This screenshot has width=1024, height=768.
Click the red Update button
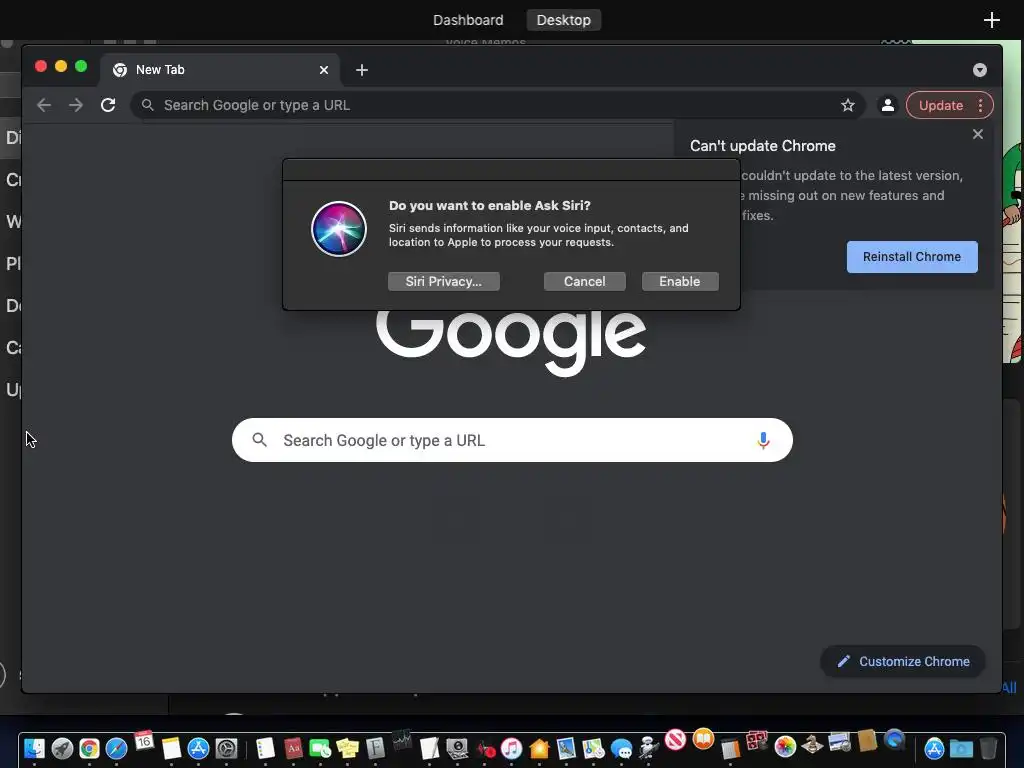pos(940,105)
